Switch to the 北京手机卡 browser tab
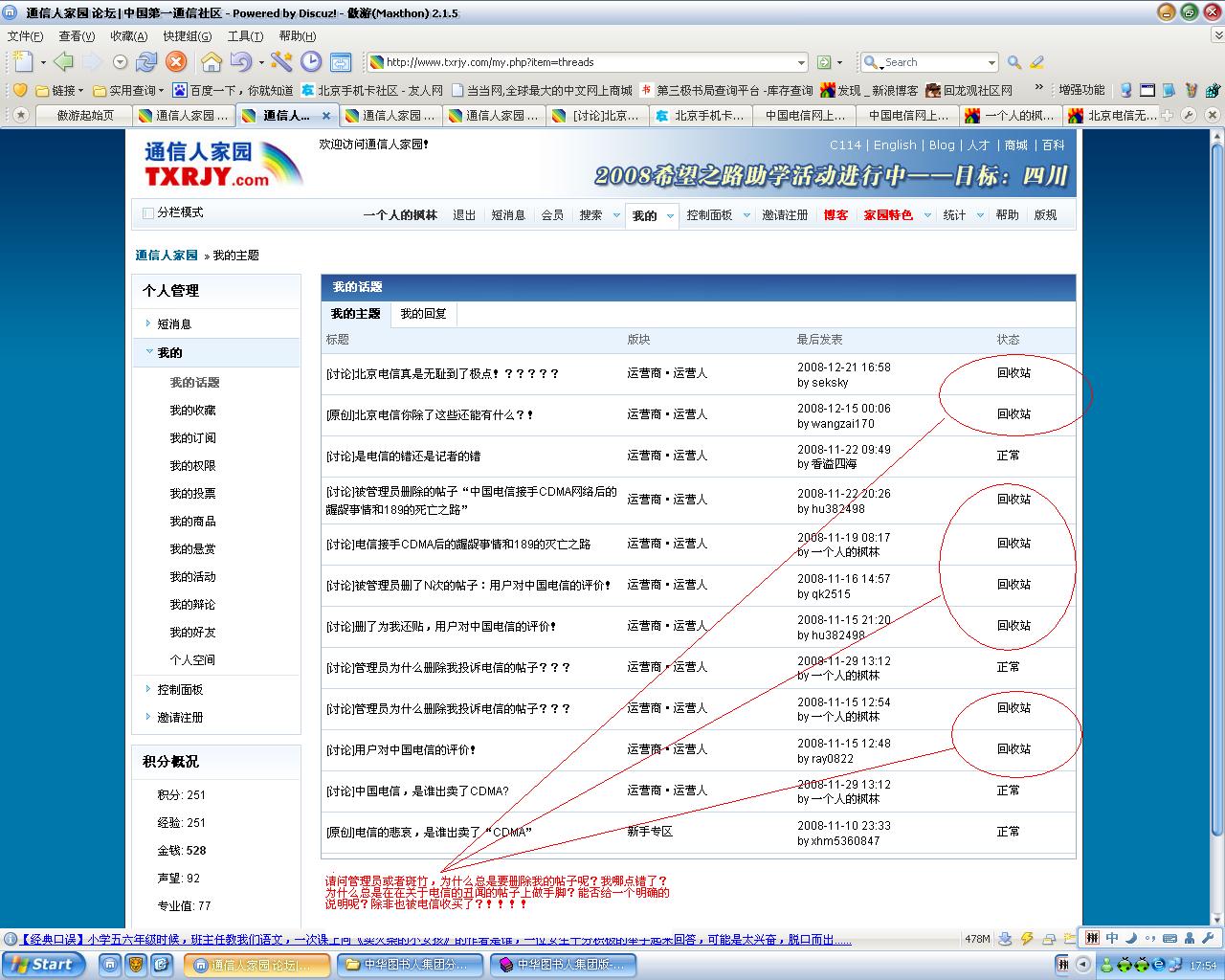1225x980 pixels. tap(700, 116)
